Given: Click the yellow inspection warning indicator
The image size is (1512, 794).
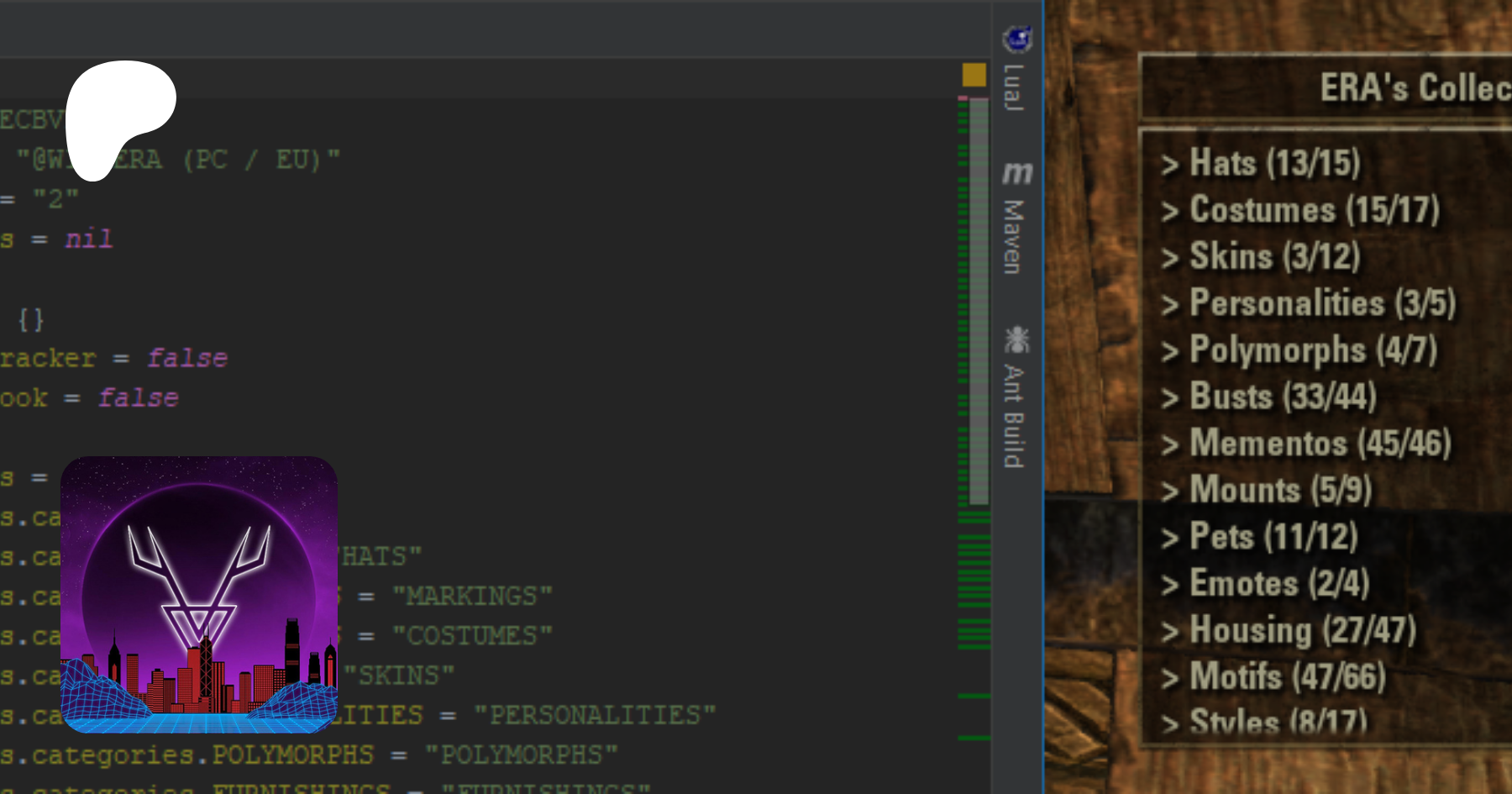Looking at the screenshot, I should 974,75.
